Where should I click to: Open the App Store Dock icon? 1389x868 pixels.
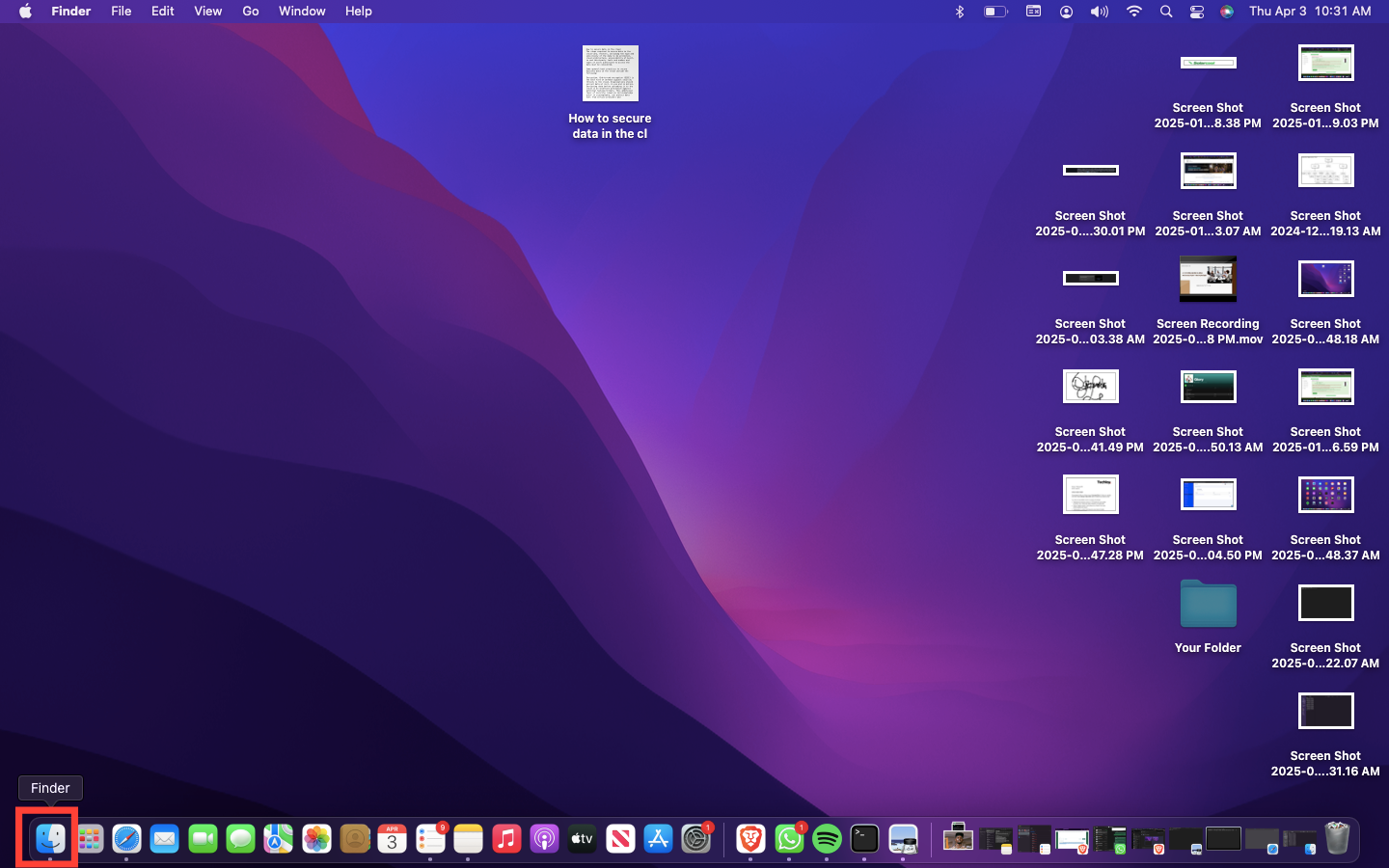coord(658,839)
